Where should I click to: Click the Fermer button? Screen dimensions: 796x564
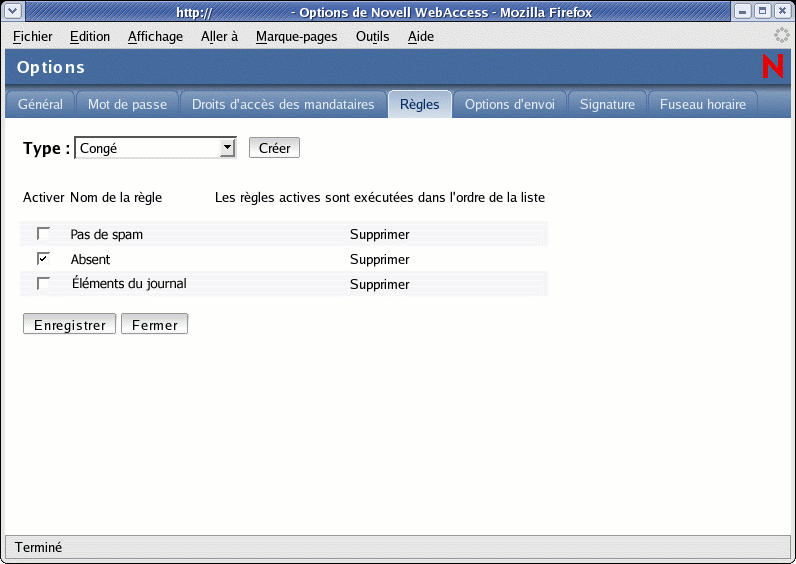[154, 324]
